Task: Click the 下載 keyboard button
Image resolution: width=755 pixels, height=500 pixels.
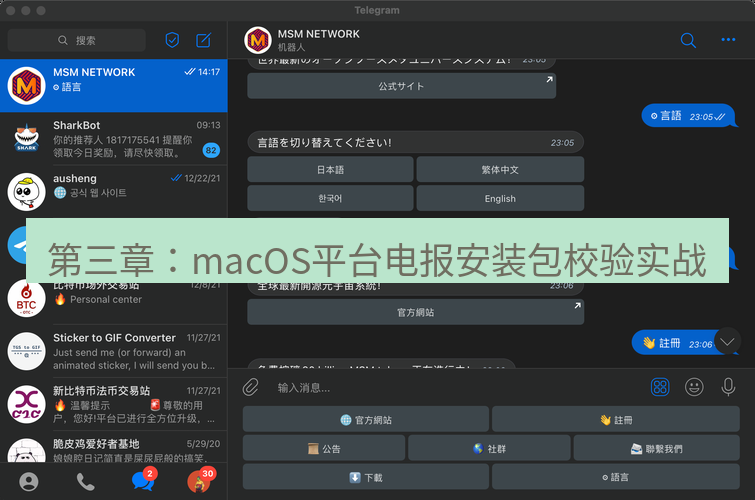Action: (366, 477)
